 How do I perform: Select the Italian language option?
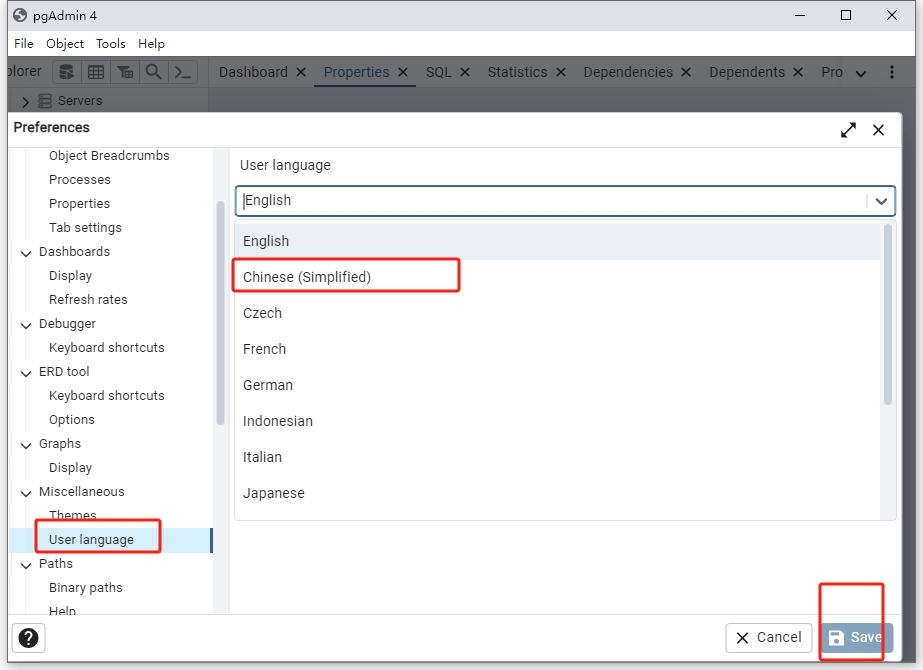(x=557, y=457)
